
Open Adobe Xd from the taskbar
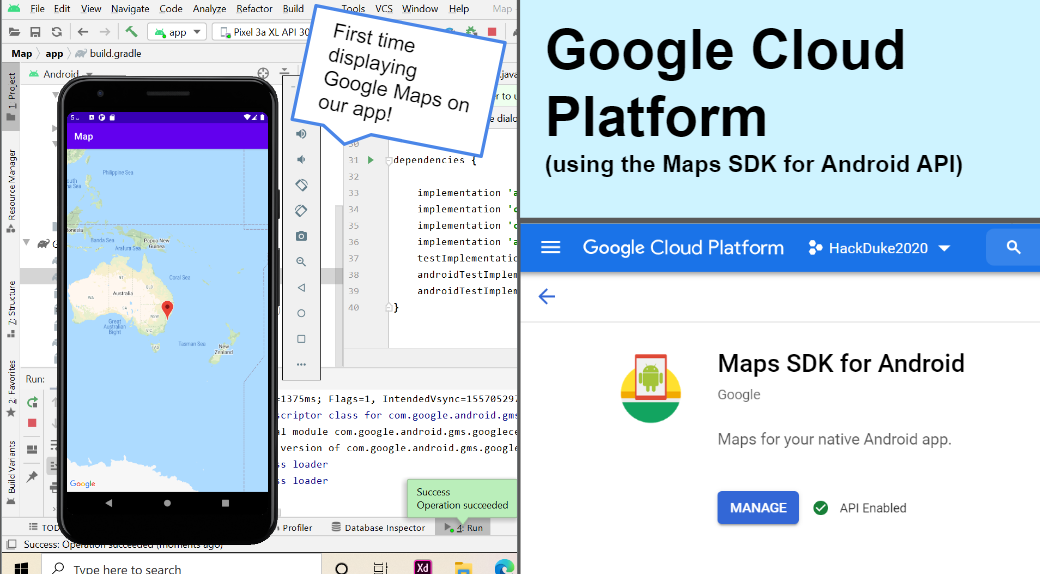click(422, 567)
